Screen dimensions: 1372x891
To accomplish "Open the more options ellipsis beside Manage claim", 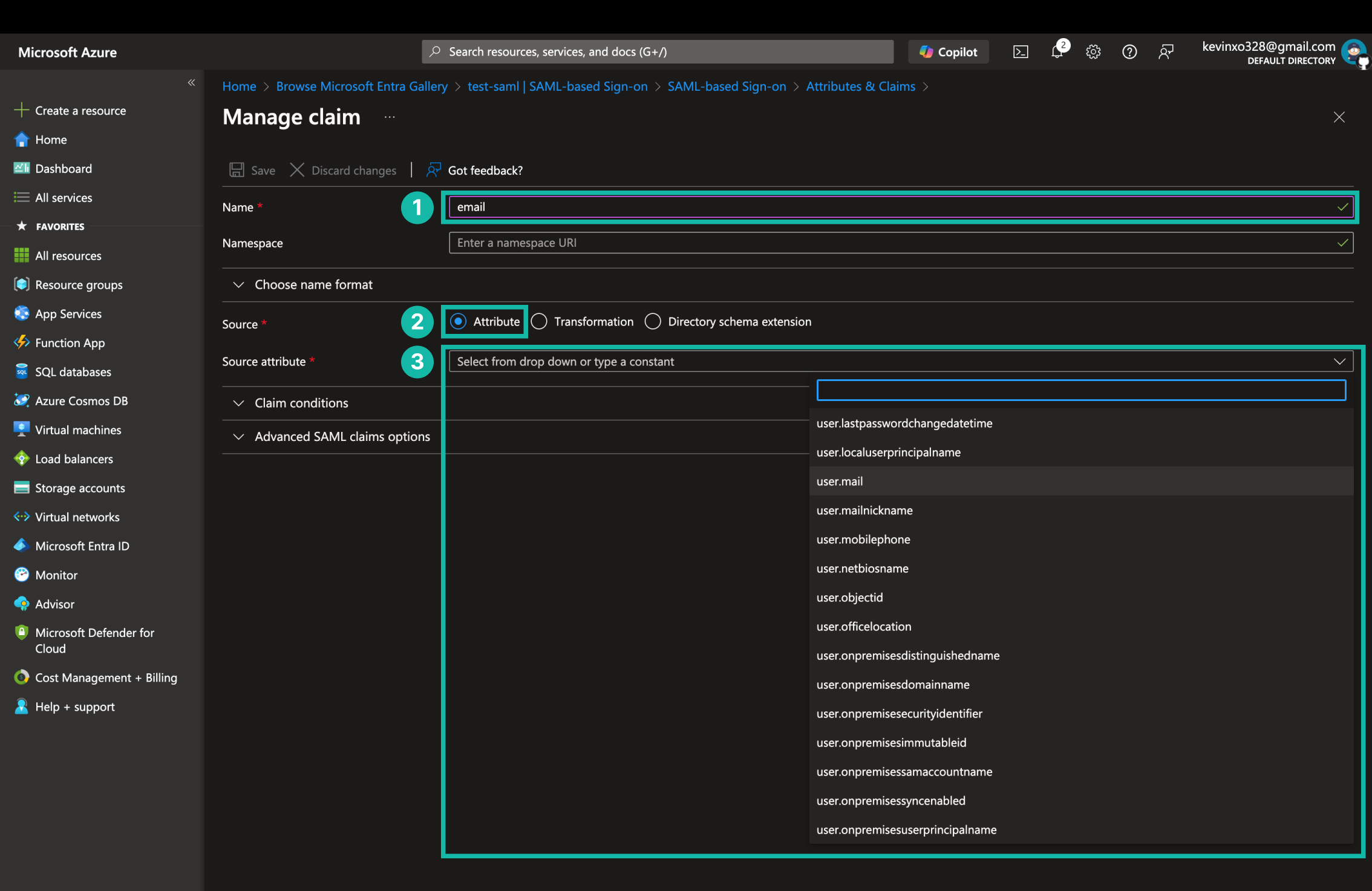I will click(x=390, y=117).
